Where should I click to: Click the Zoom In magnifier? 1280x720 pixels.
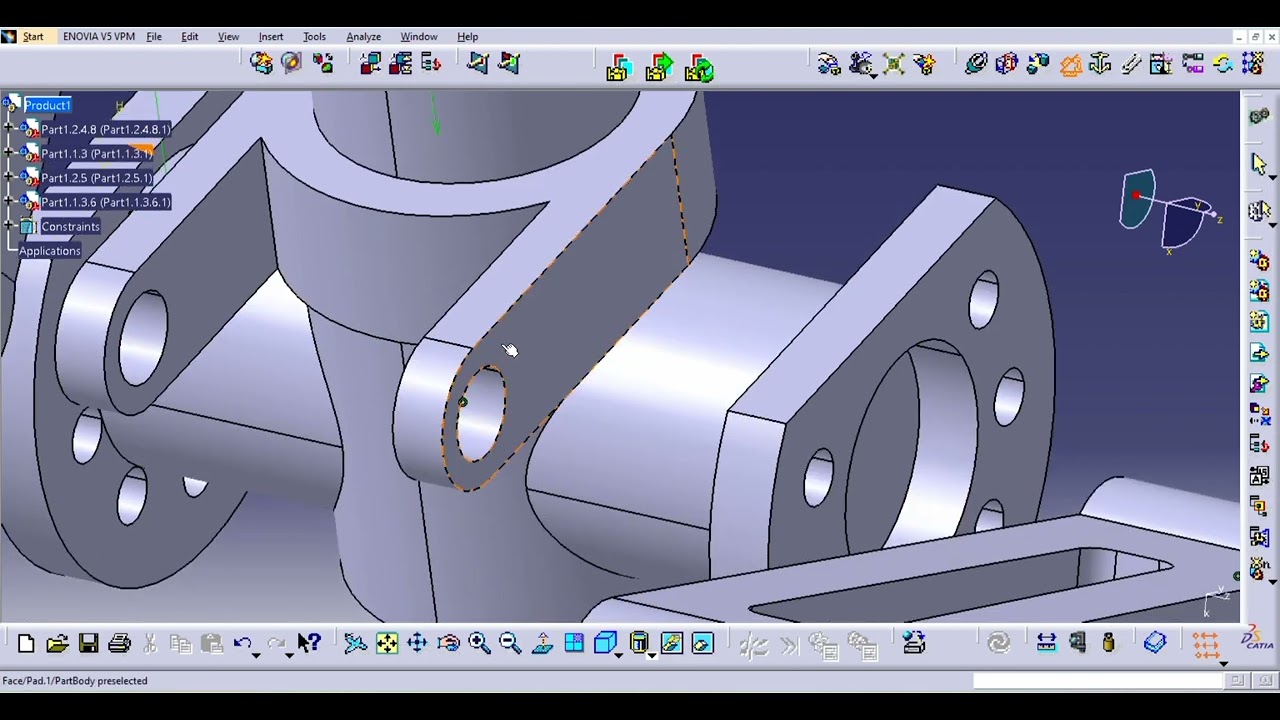point(479,644)
